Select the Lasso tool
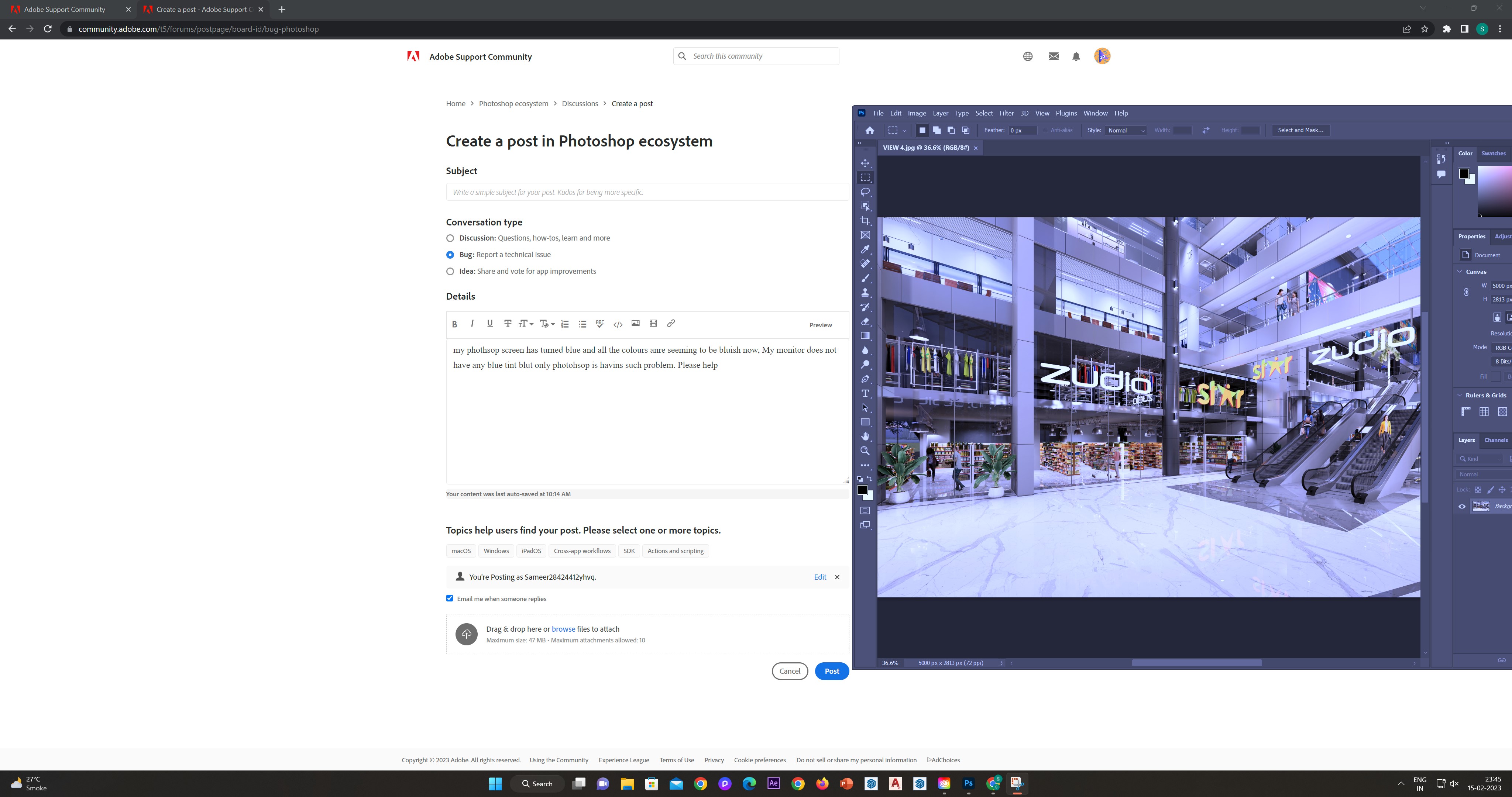Image resolution: width=1512 pixels, height=797 pixels. pyautogui.click(x=865, y=192)
